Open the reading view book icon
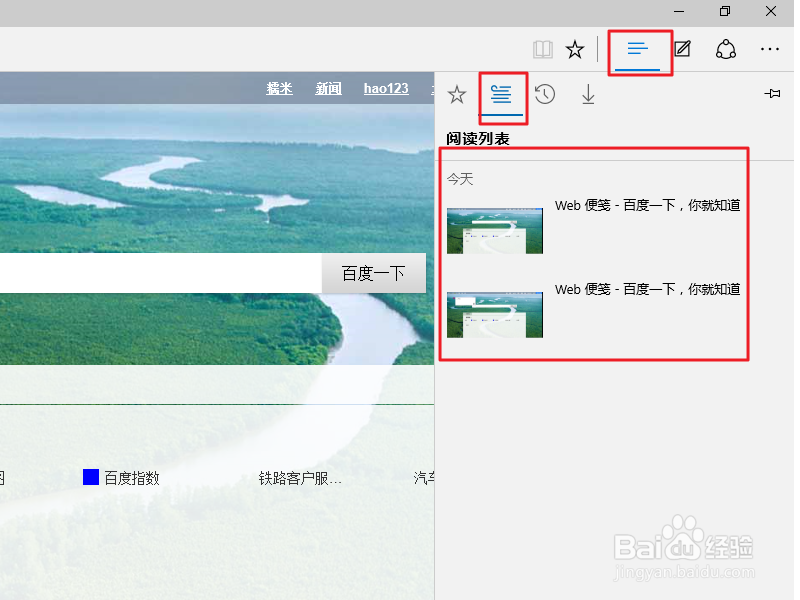This screenshot has height=600, width=800. point(542,49)
